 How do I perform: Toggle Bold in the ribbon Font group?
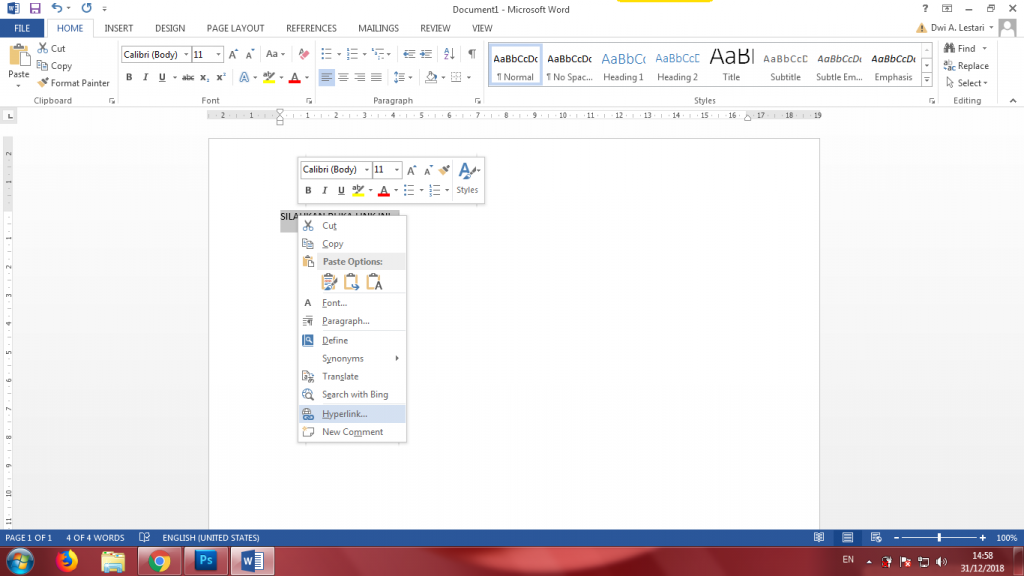click(x=129, y=77)
